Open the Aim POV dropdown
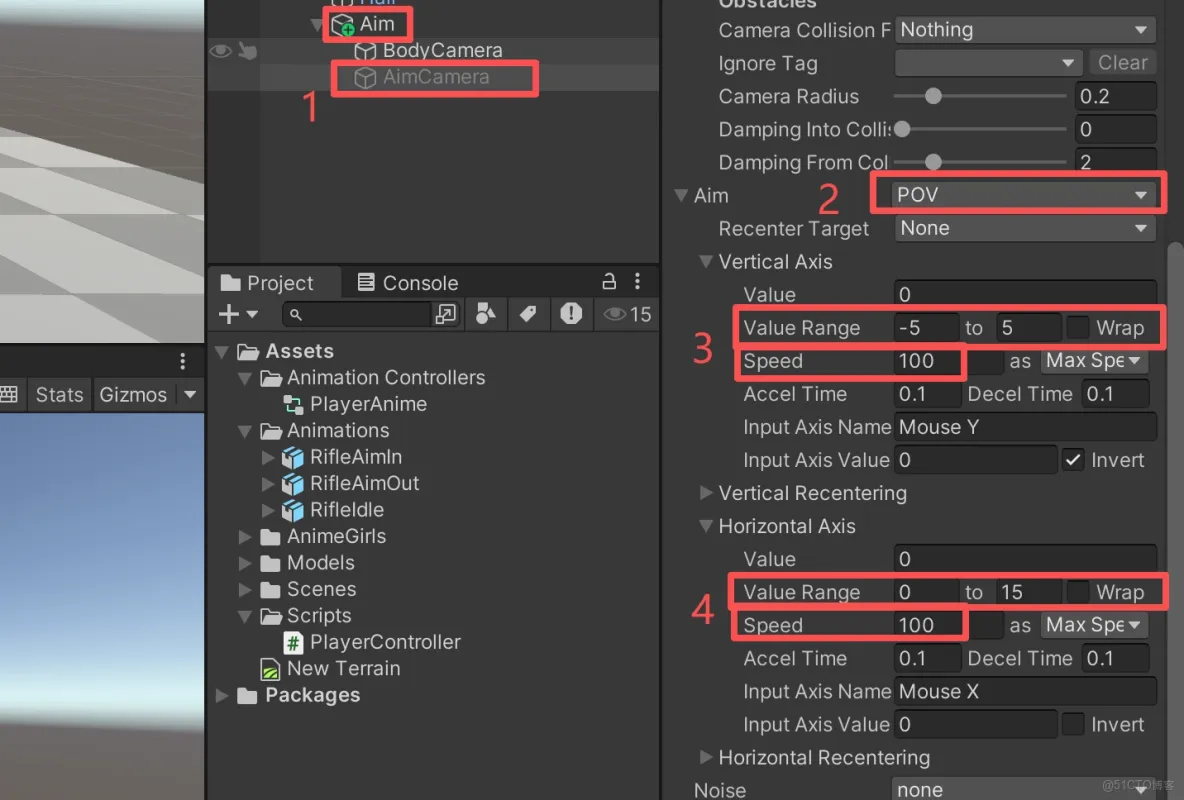 [x=1017, y=195]
